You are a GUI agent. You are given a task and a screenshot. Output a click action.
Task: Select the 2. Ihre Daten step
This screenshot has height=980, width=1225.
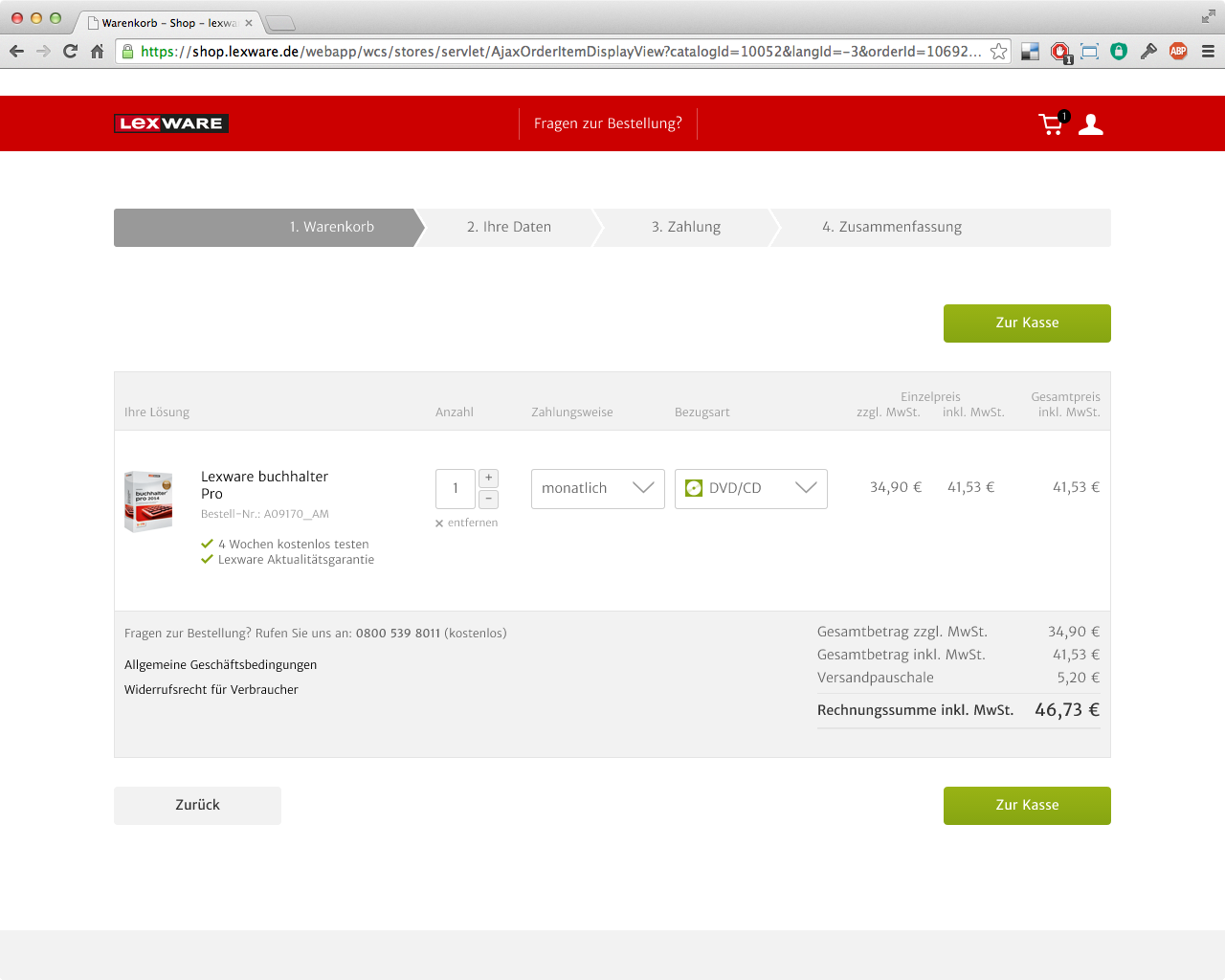coord(509,228)
